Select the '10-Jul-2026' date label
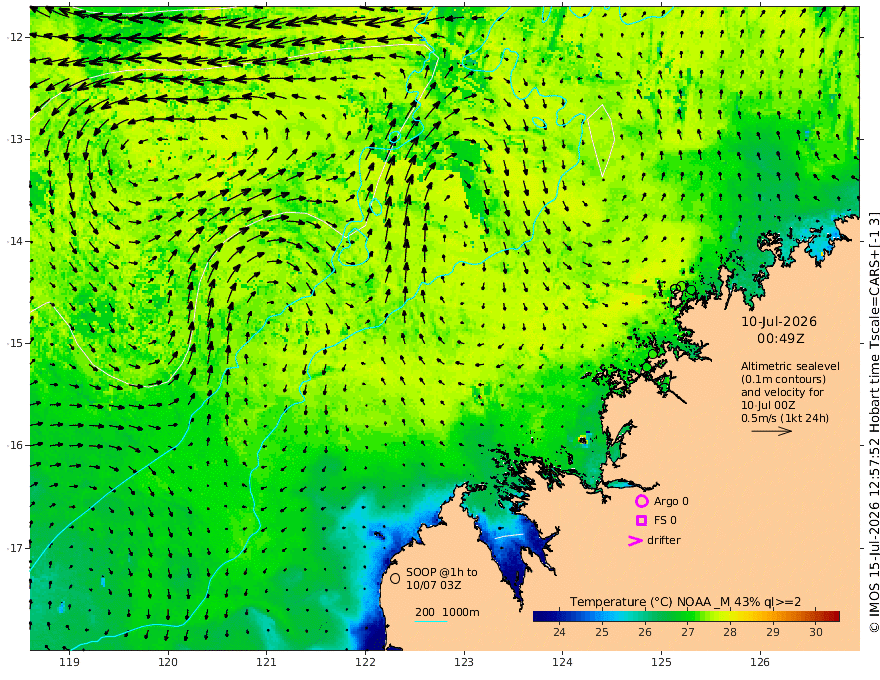Image resolution: width=880 pixels, height=680 pixels. 779,321
